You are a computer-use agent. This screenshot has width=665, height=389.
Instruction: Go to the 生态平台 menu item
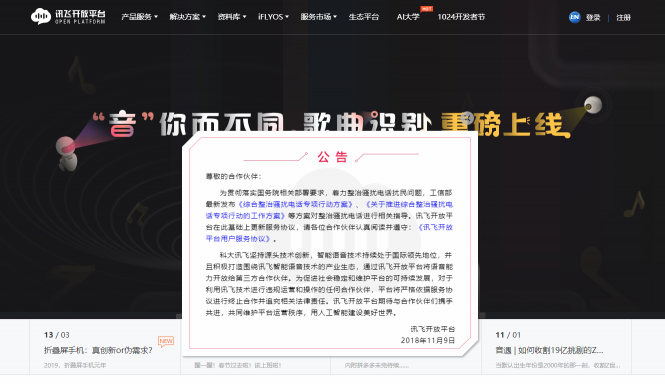363,17
